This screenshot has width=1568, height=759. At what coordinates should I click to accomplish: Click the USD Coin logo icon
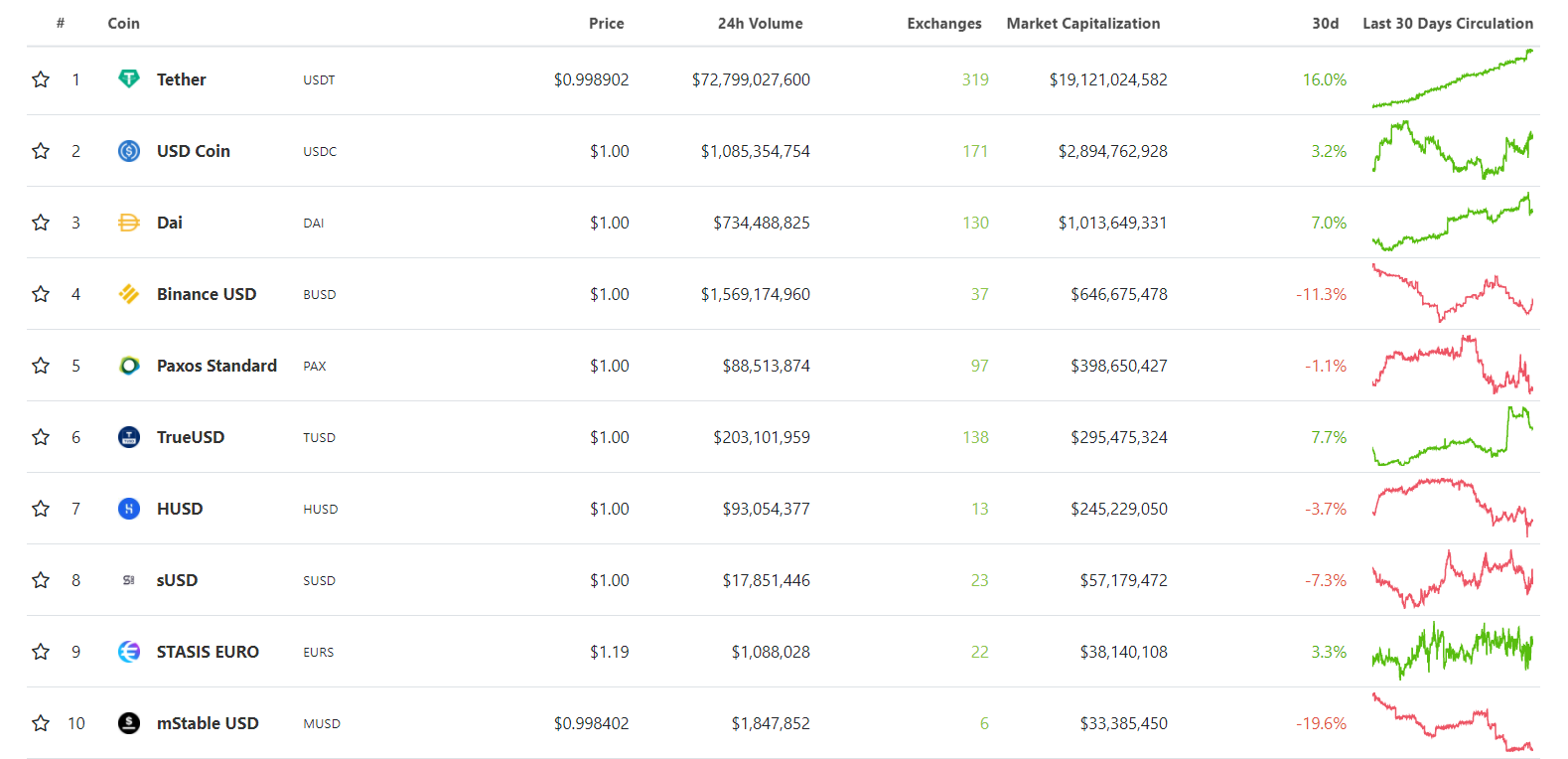[129, 151]
